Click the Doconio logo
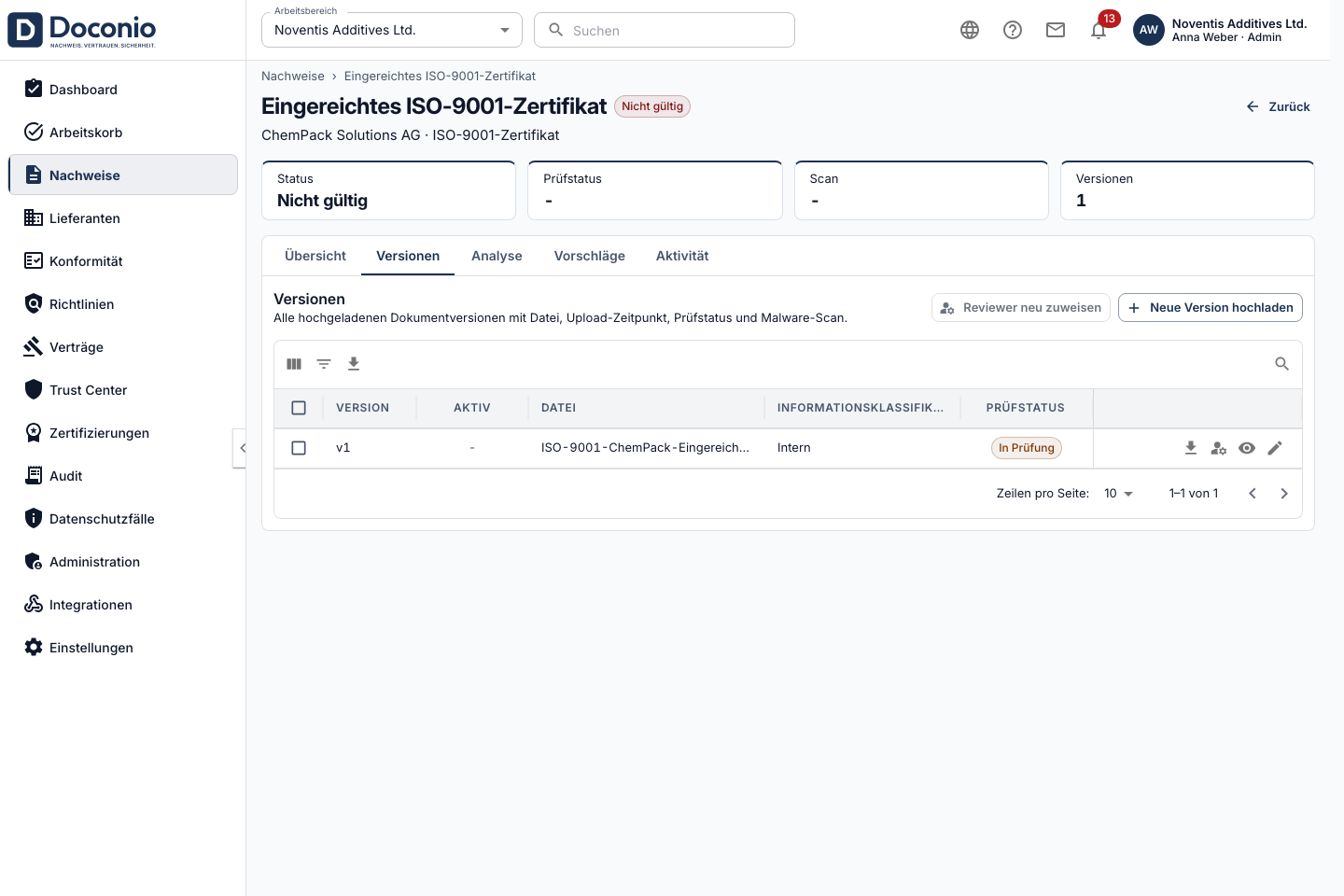The height and width of the screenshot is (896, 1344). pos(82,30)
